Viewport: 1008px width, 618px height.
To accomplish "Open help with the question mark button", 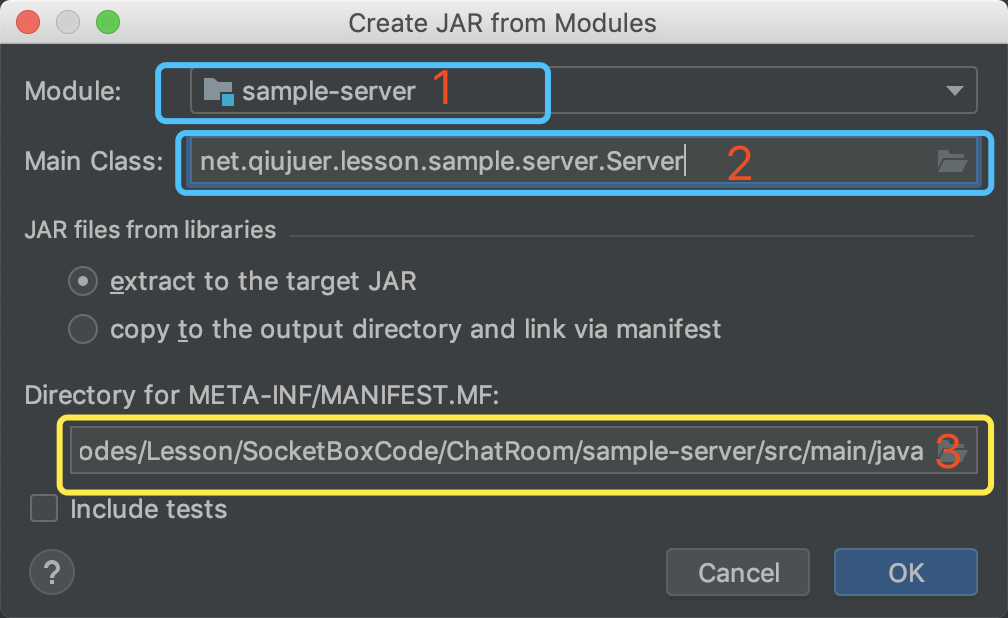I will point(52,572).
